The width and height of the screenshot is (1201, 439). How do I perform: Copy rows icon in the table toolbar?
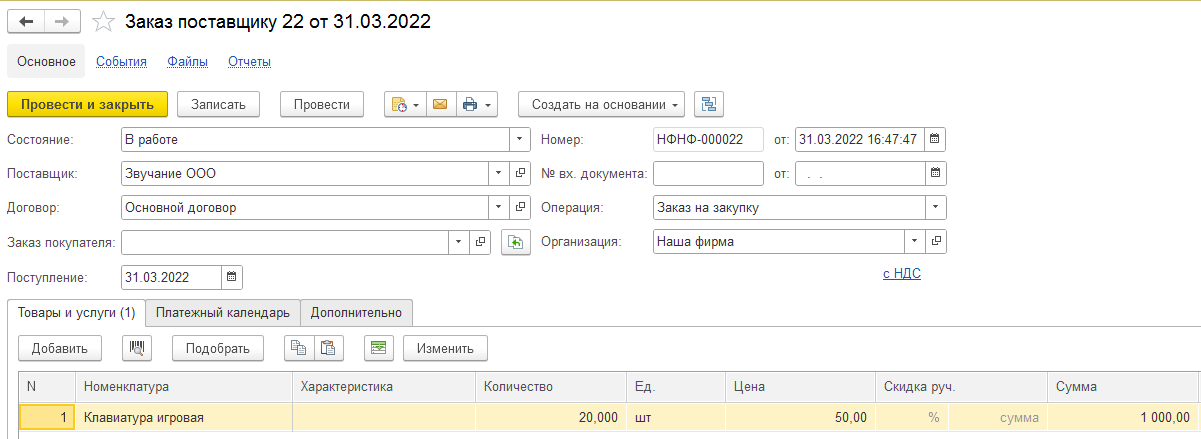click(x=299, y=348)
